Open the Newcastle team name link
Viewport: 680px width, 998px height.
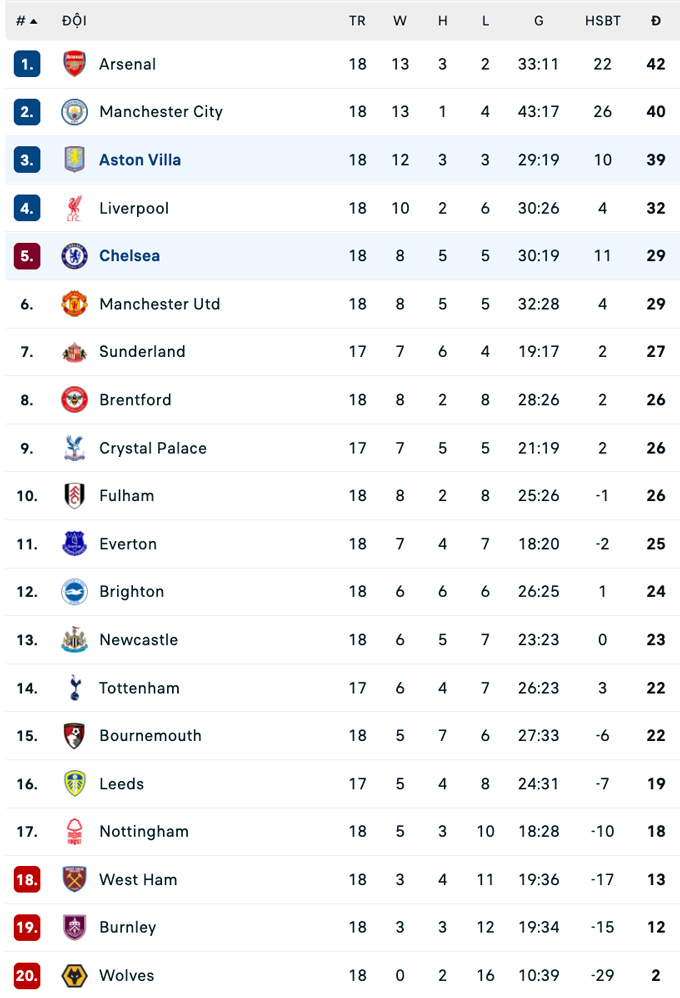click(138, 640)
